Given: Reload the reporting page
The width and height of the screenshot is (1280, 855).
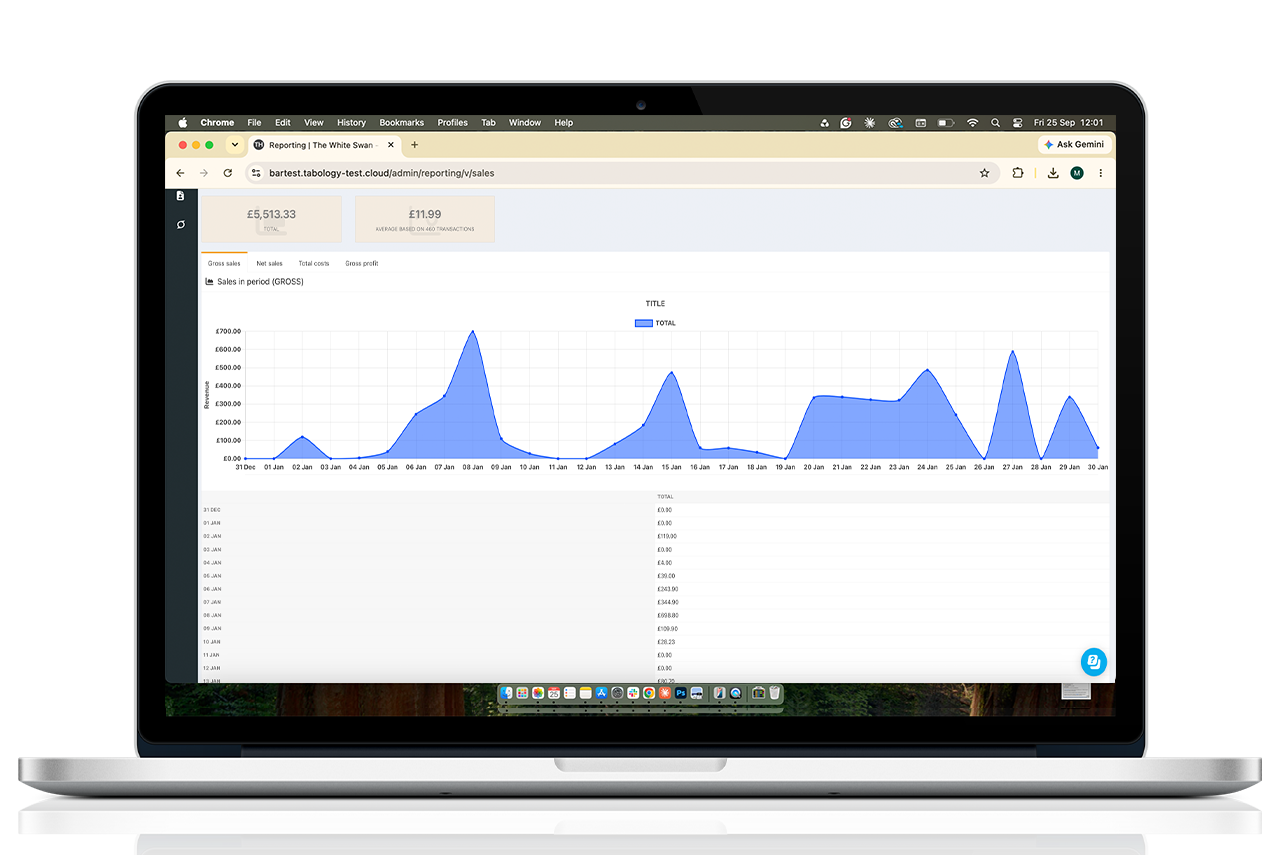Looking at the screenshot, I should click(228, 173).
